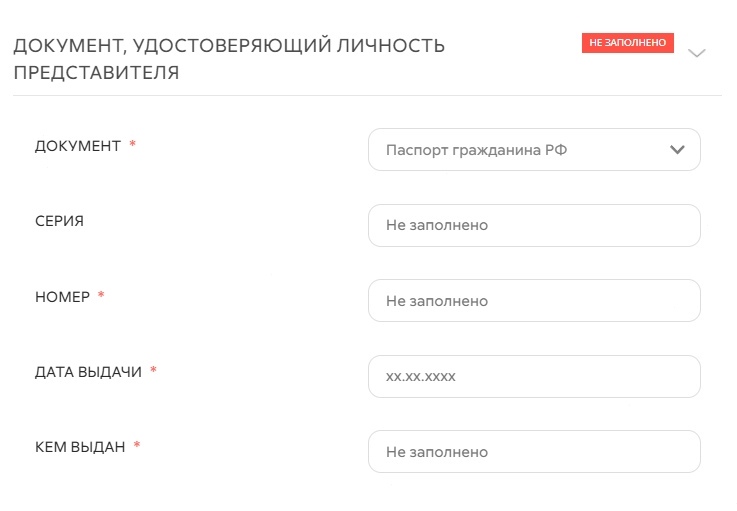
Task: Click the selected Паспорт гражданина РФ value text
Action: [x=477, y=150]
